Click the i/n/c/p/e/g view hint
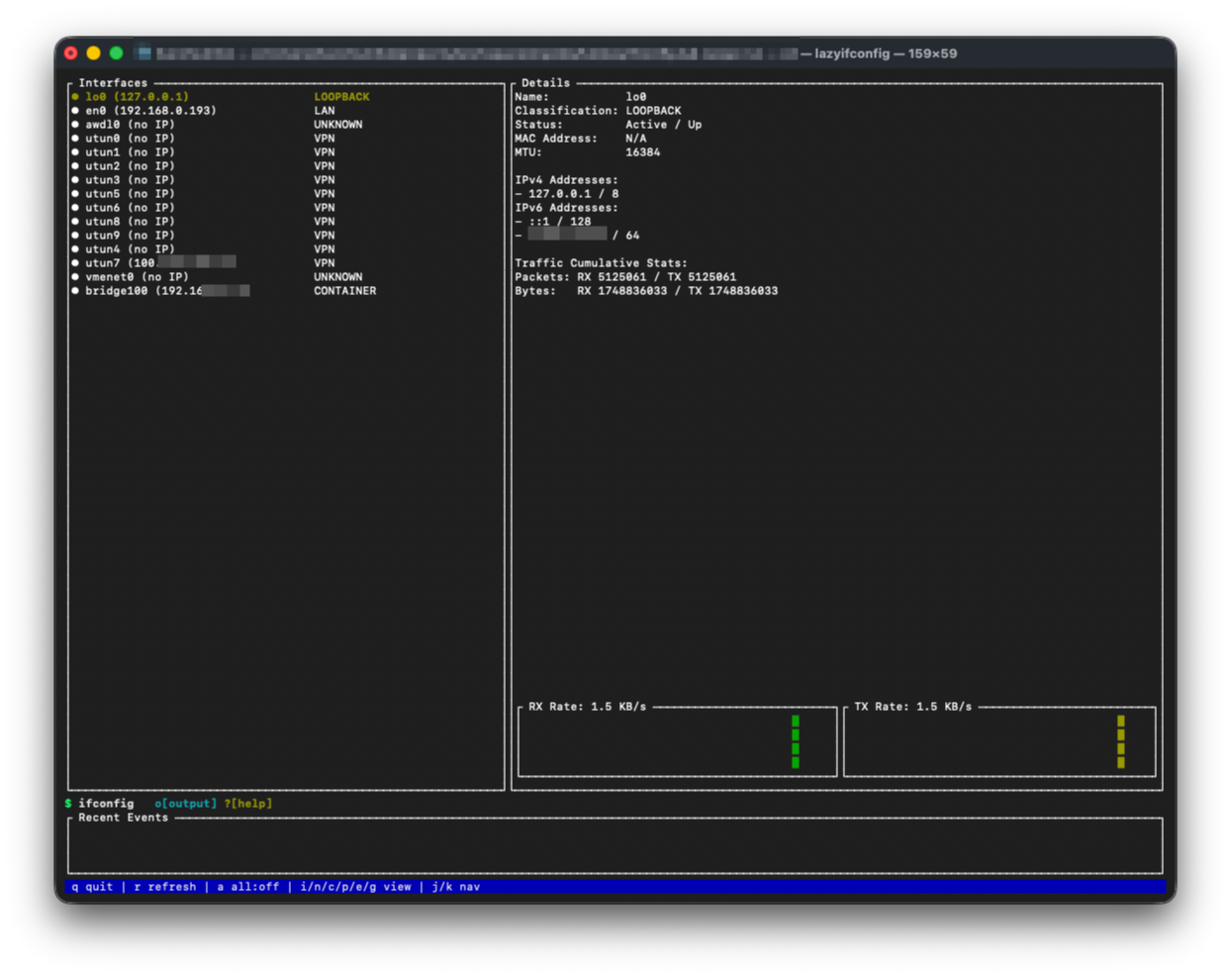 (x=355, y=887)
